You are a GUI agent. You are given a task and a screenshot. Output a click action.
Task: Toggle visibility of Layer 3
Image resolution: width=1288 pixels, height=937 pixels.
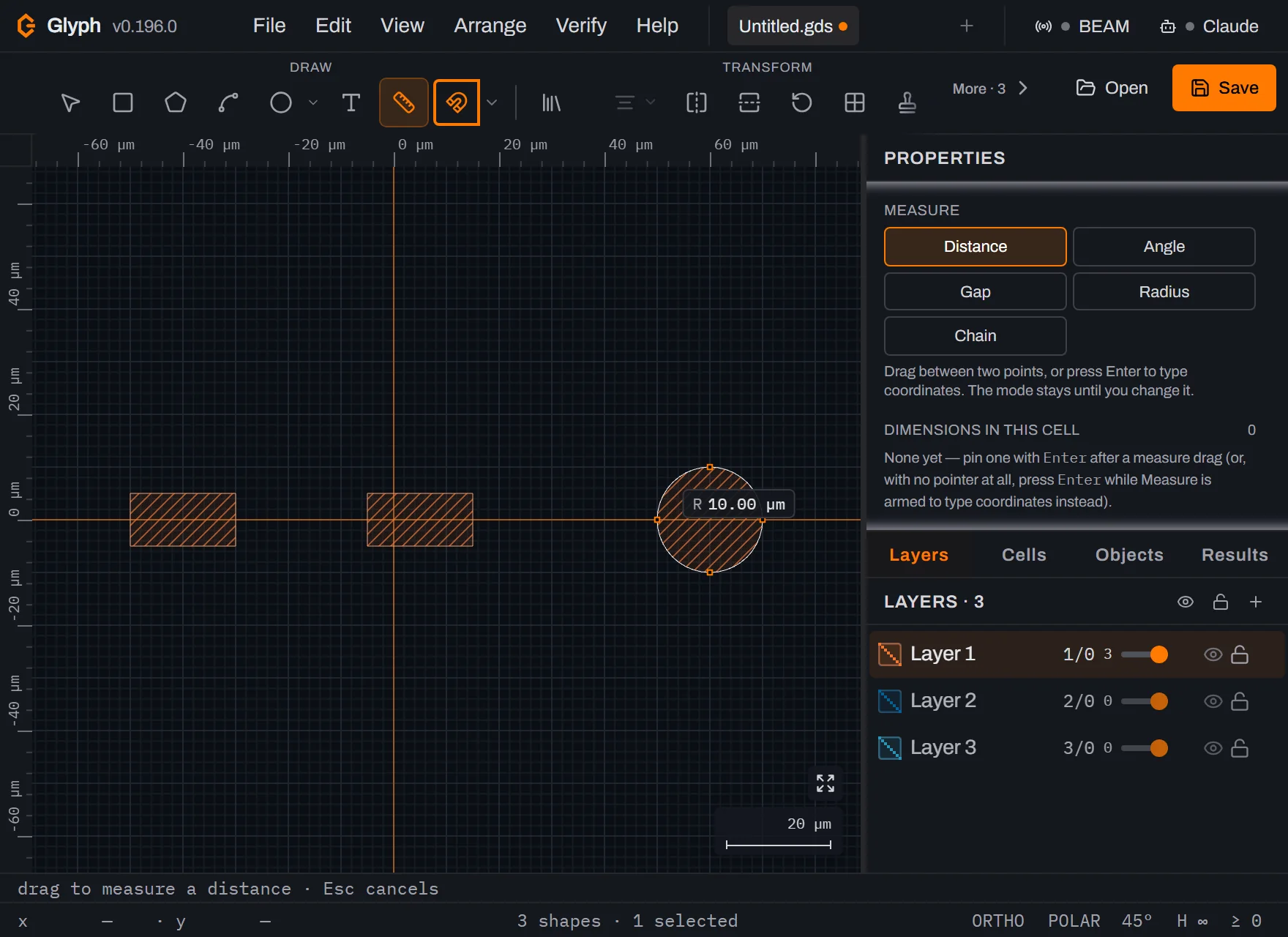[x=1213, y=748]
